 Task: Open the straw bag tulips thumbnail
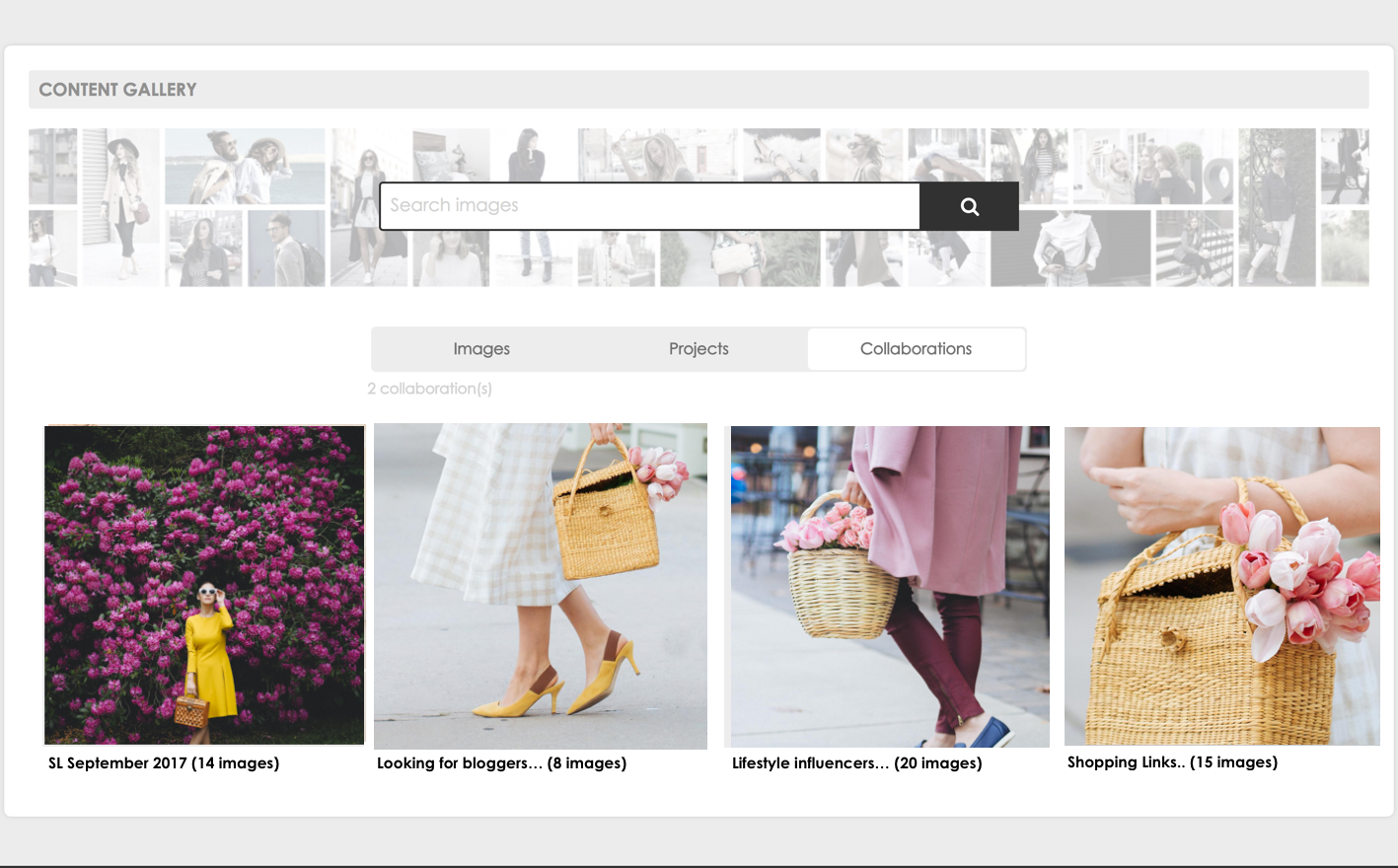click(x=1221, y=586)
